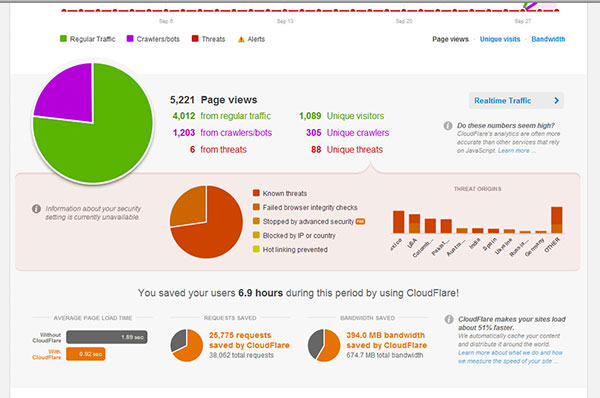Screen dimensions: 600x398
Task: Click the PRO badge beside advanced security
Action: pos(360,221)
